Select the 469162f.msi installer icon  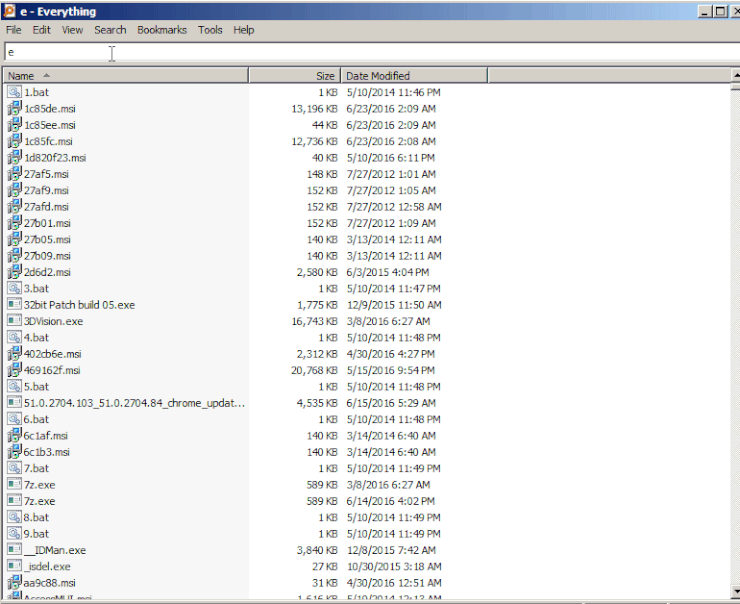15,370
